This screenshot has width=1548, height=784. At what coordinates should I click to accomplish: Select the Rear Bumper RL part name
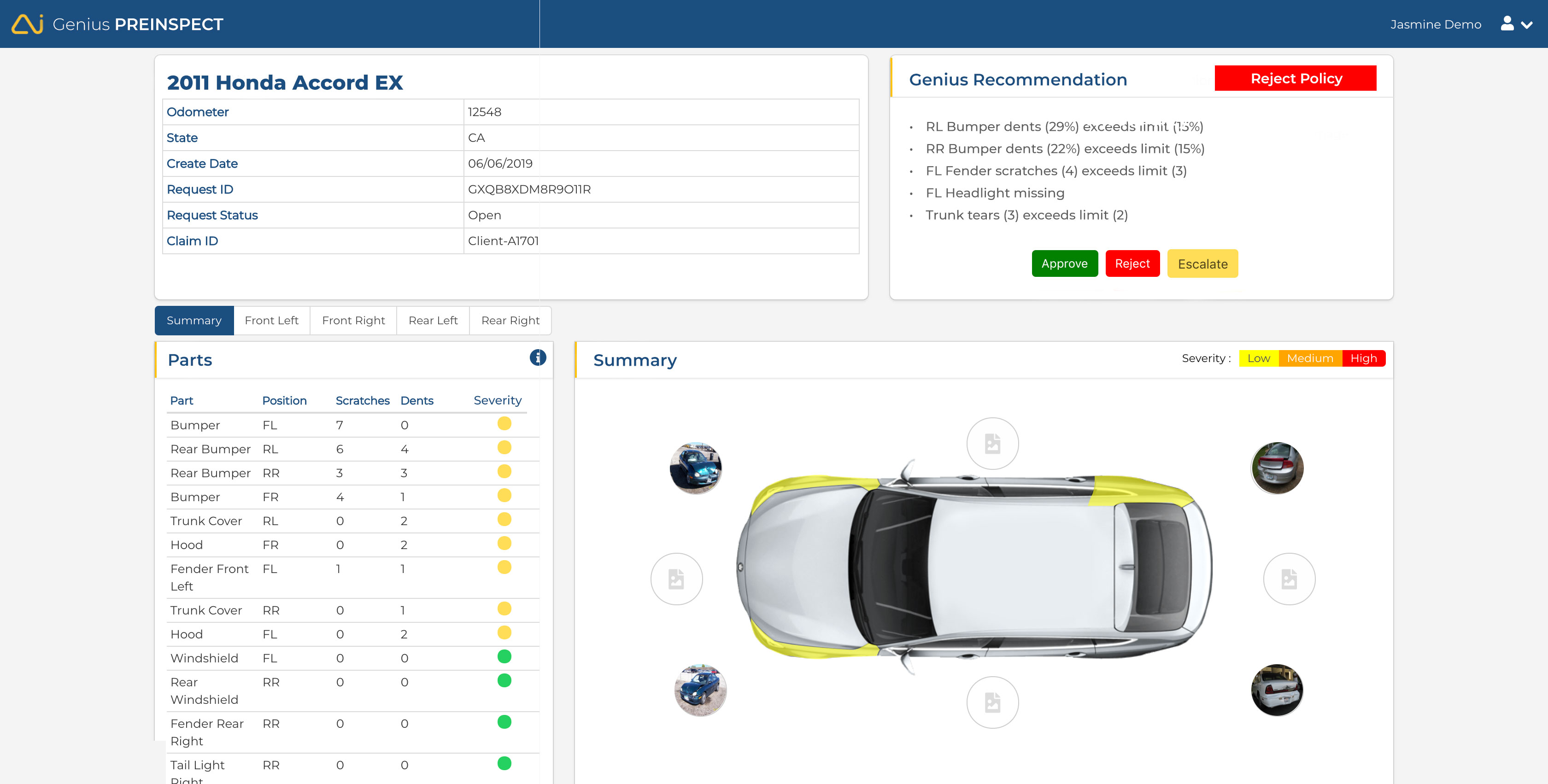pos(211,450)
